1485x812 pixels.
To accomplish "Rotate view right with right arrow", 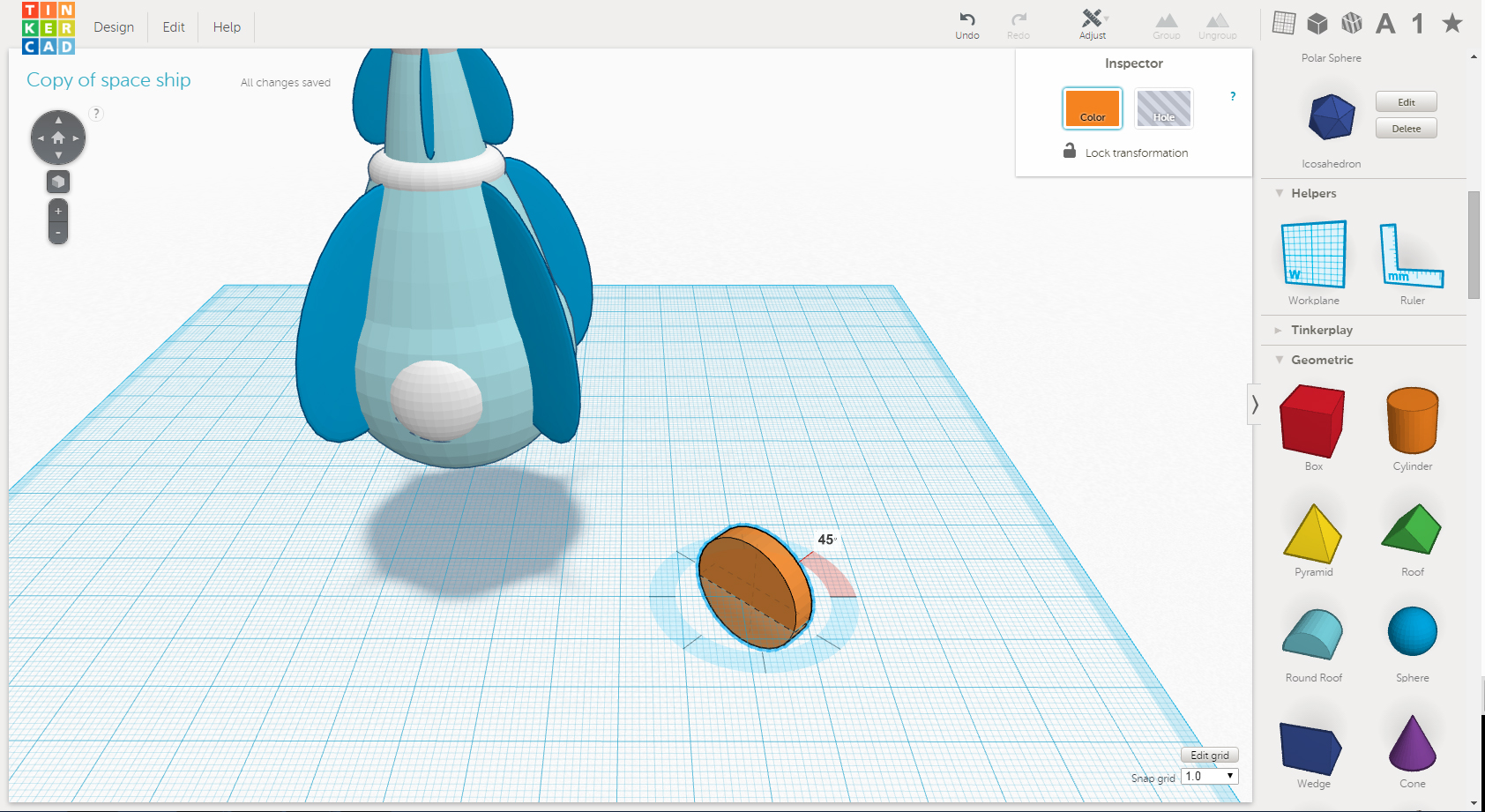I will click(x=76, y=138).
